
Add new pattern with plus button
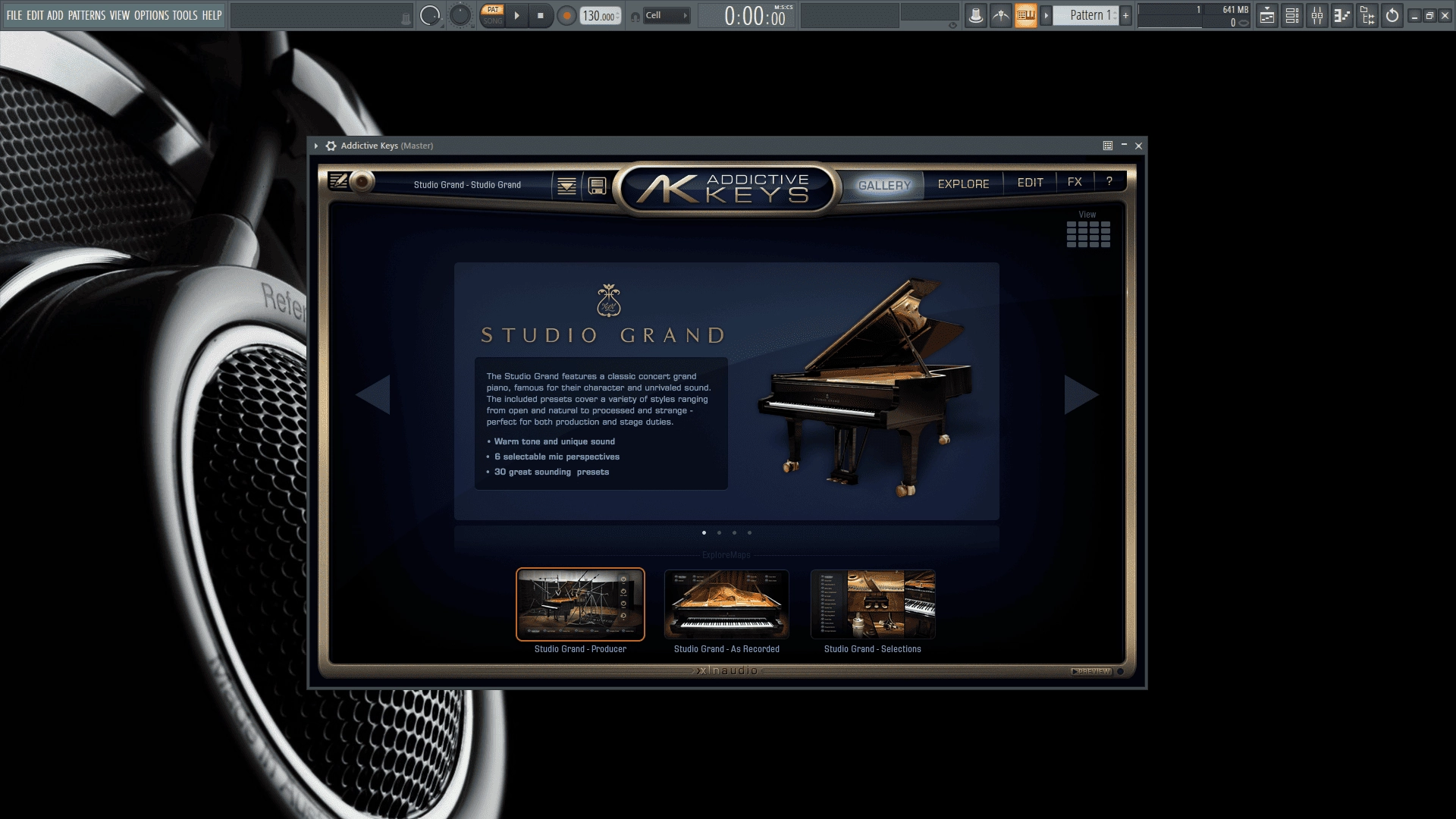coord(1125,15)
